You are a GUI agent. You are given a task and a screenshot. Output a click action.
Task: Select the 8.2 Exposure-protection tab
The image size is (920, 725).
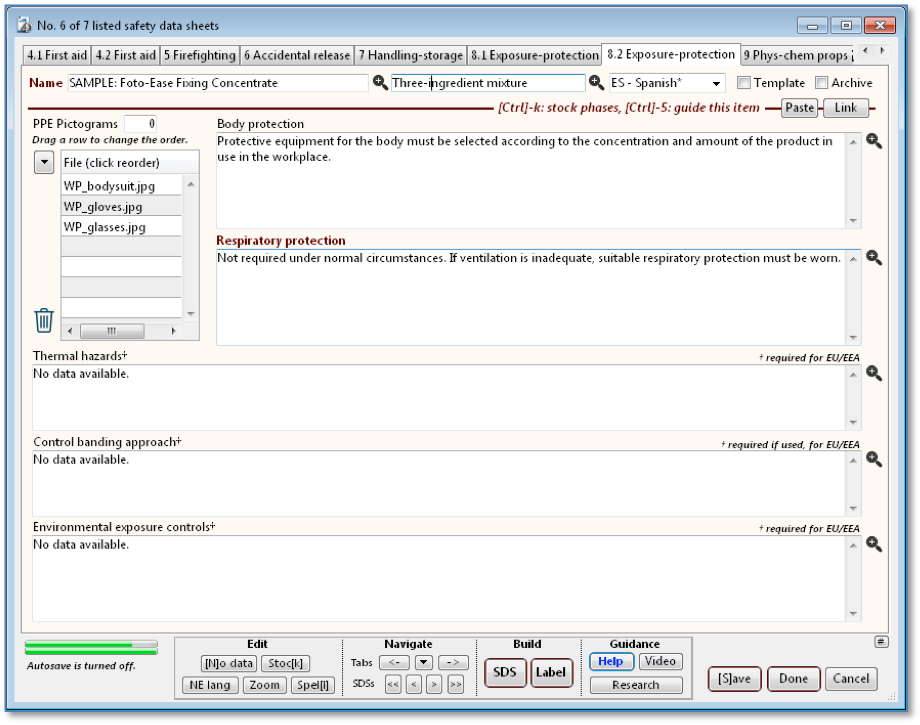pyautogui.click(x=671, y=54)
